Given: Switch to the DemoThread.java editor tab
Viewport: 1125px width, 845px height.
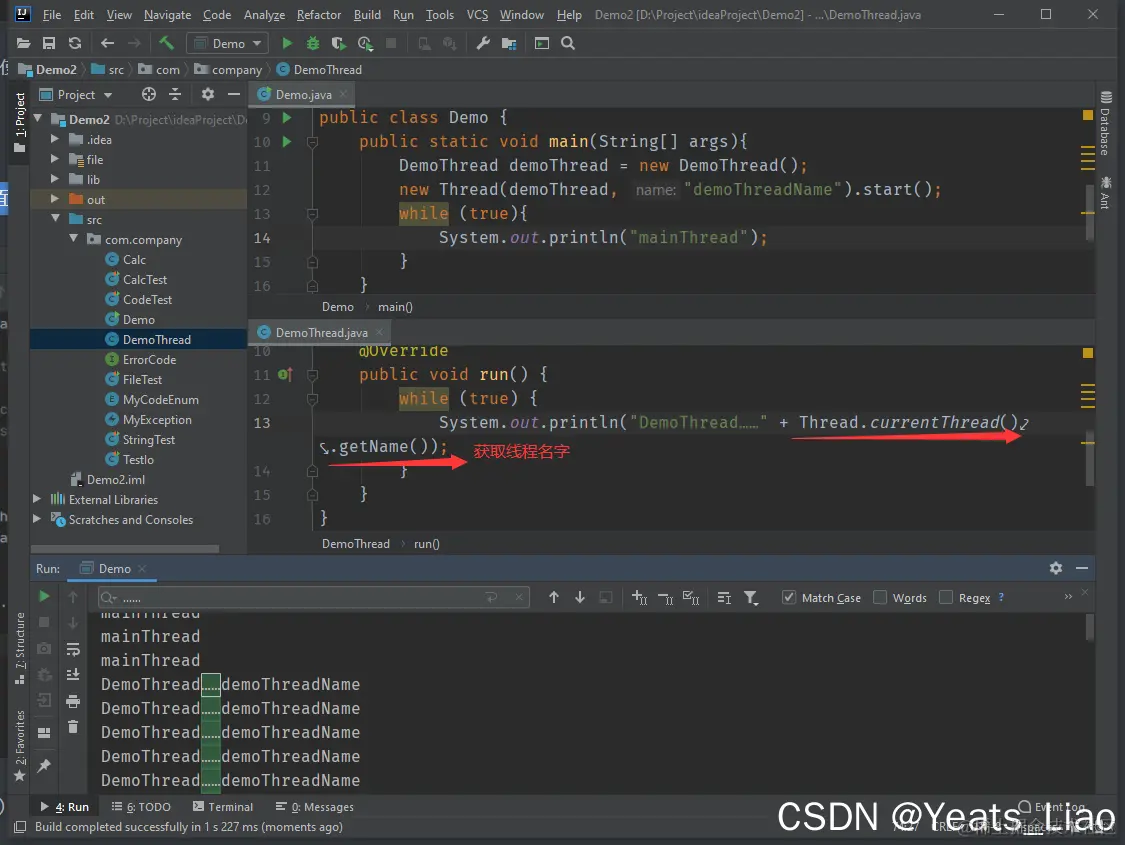Looking at the screenshot, I should coord(320,333).
